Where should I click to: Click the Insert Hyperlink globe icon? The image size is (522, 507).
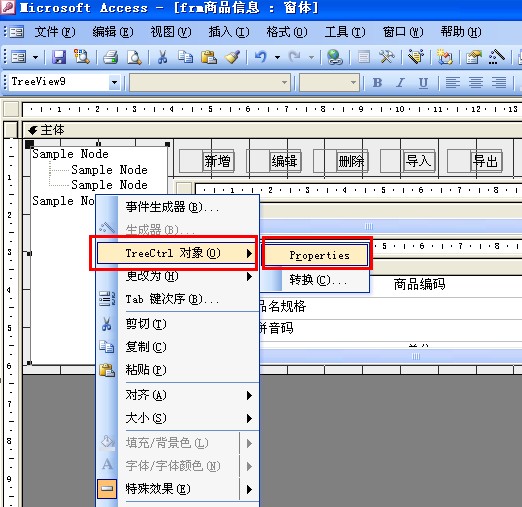[x=335, y=57]
